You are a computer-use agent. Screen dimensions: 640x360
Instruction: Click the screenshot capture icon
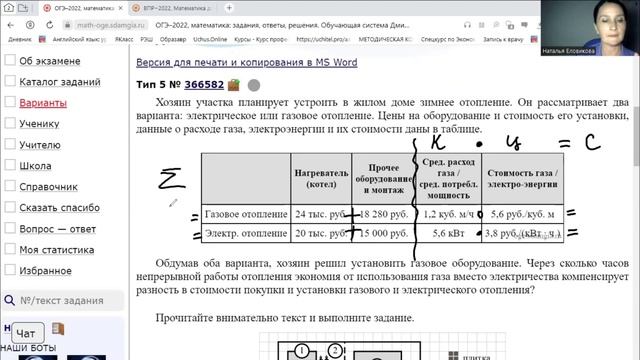[x=510, y=25]
